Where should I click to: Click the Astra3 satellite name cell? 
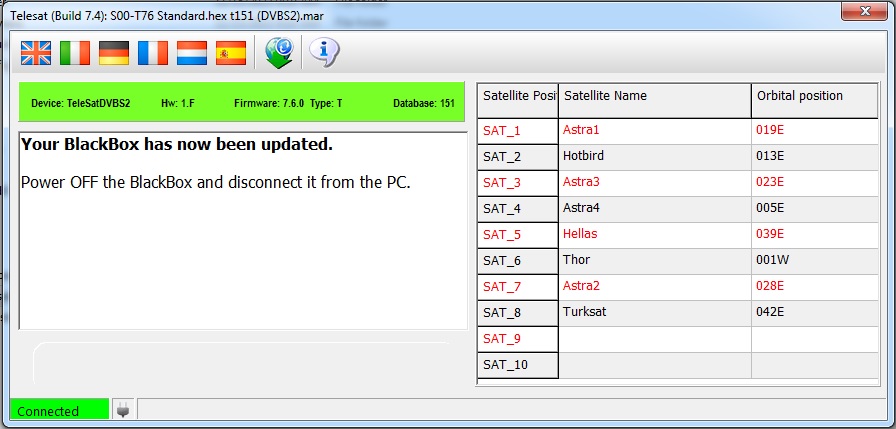coord(655,183)
